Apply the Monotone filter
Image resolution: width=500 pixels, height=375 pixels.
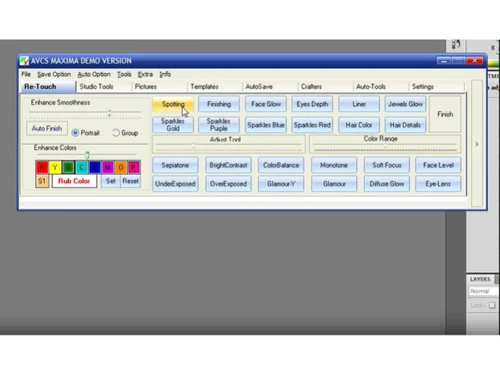334,165
